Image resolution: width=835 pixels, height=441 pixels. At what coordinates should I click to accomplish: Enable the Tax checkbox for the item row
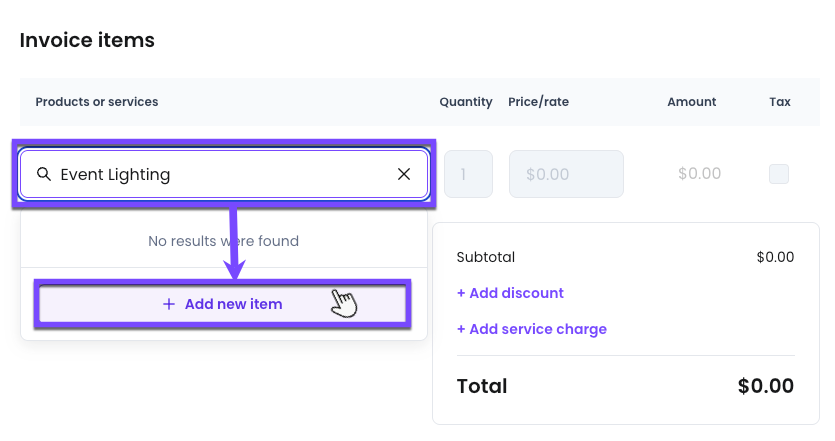(779, 174)
